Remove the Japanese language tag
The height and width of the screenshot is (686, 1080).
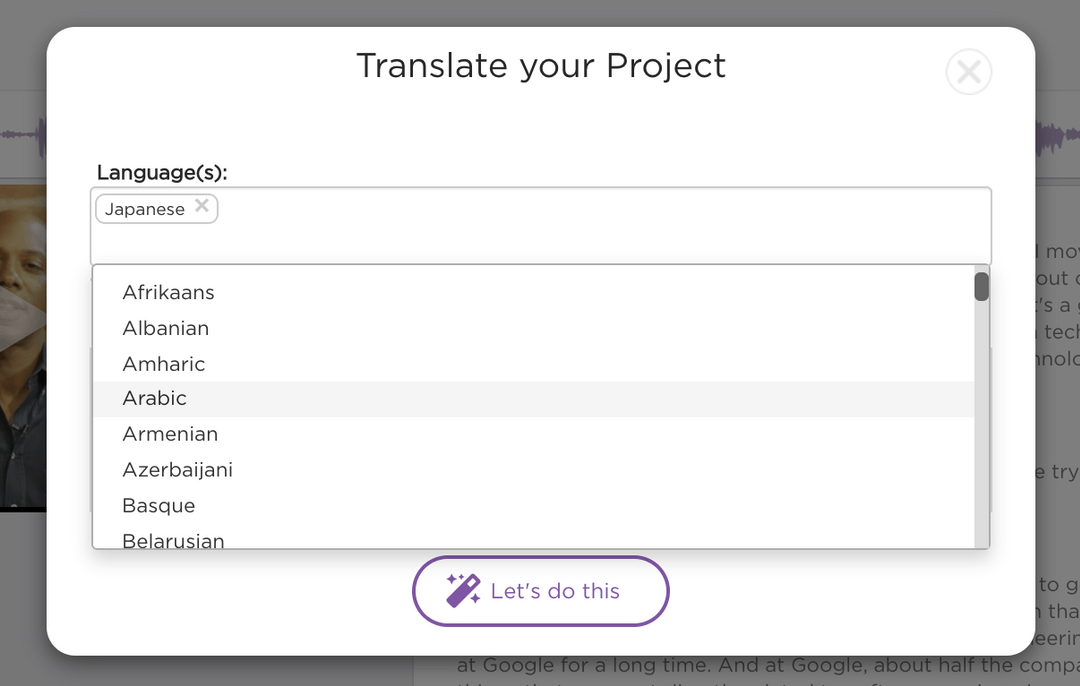(x=203, y=207)
